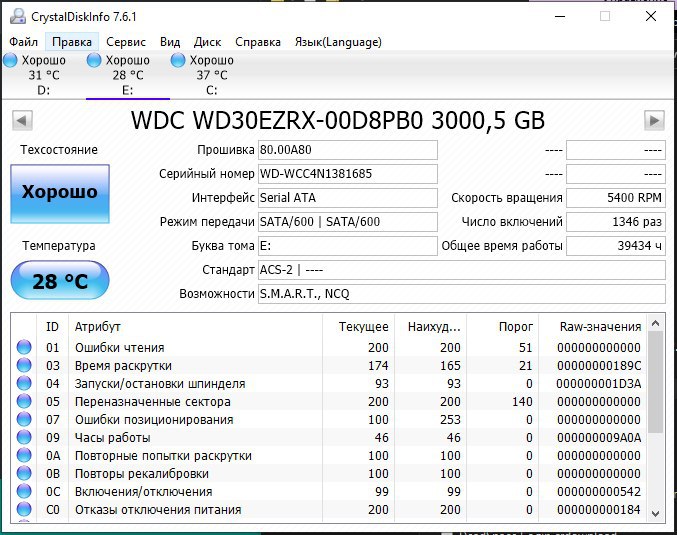Click the 28 °C temperature button
Screen dimensions: 677x535
point(60,280)
